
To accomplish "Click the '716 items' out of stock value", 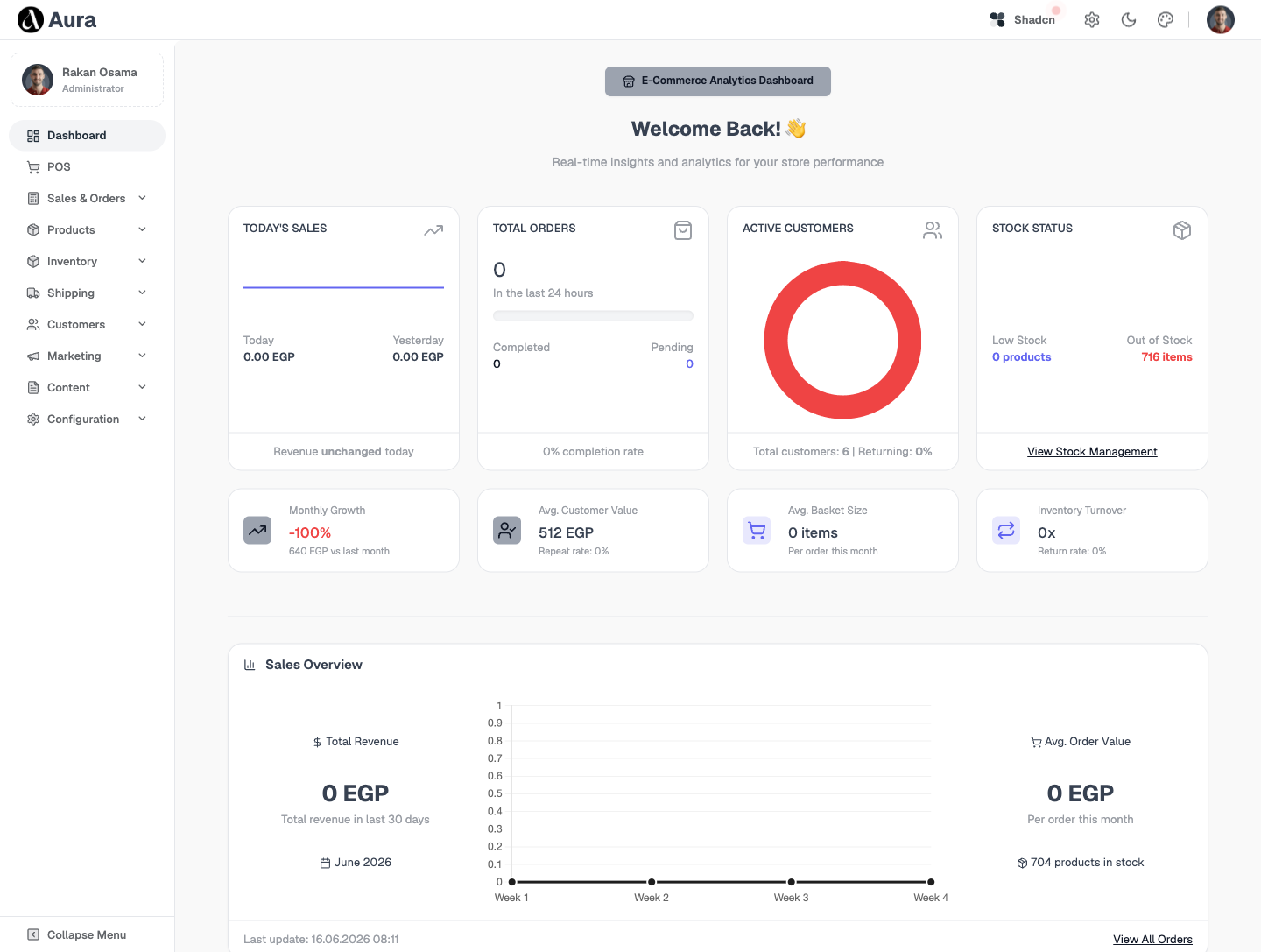I will [x=1166, y=357].
